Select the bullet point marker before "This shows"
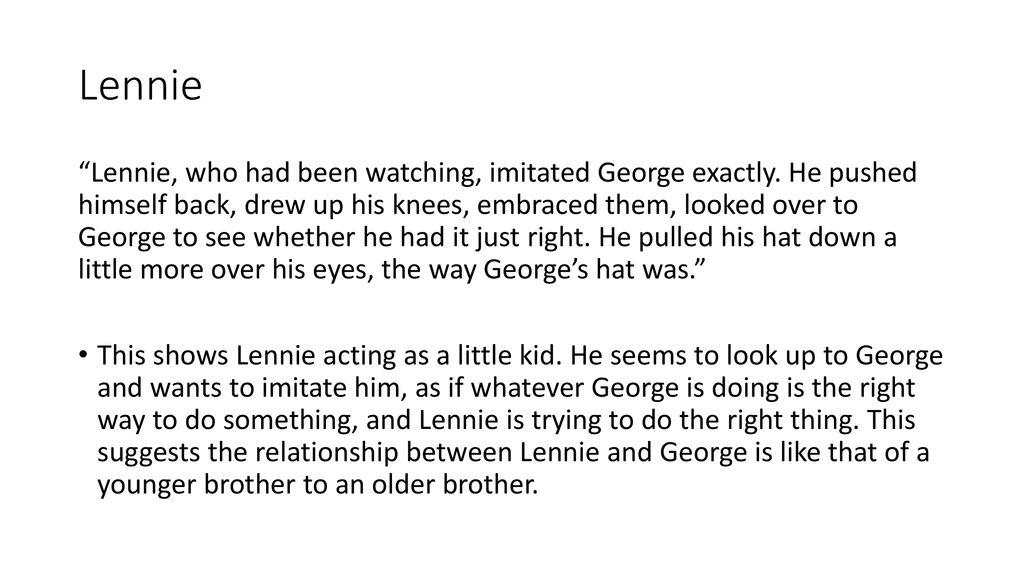 (x=82, y=355)
